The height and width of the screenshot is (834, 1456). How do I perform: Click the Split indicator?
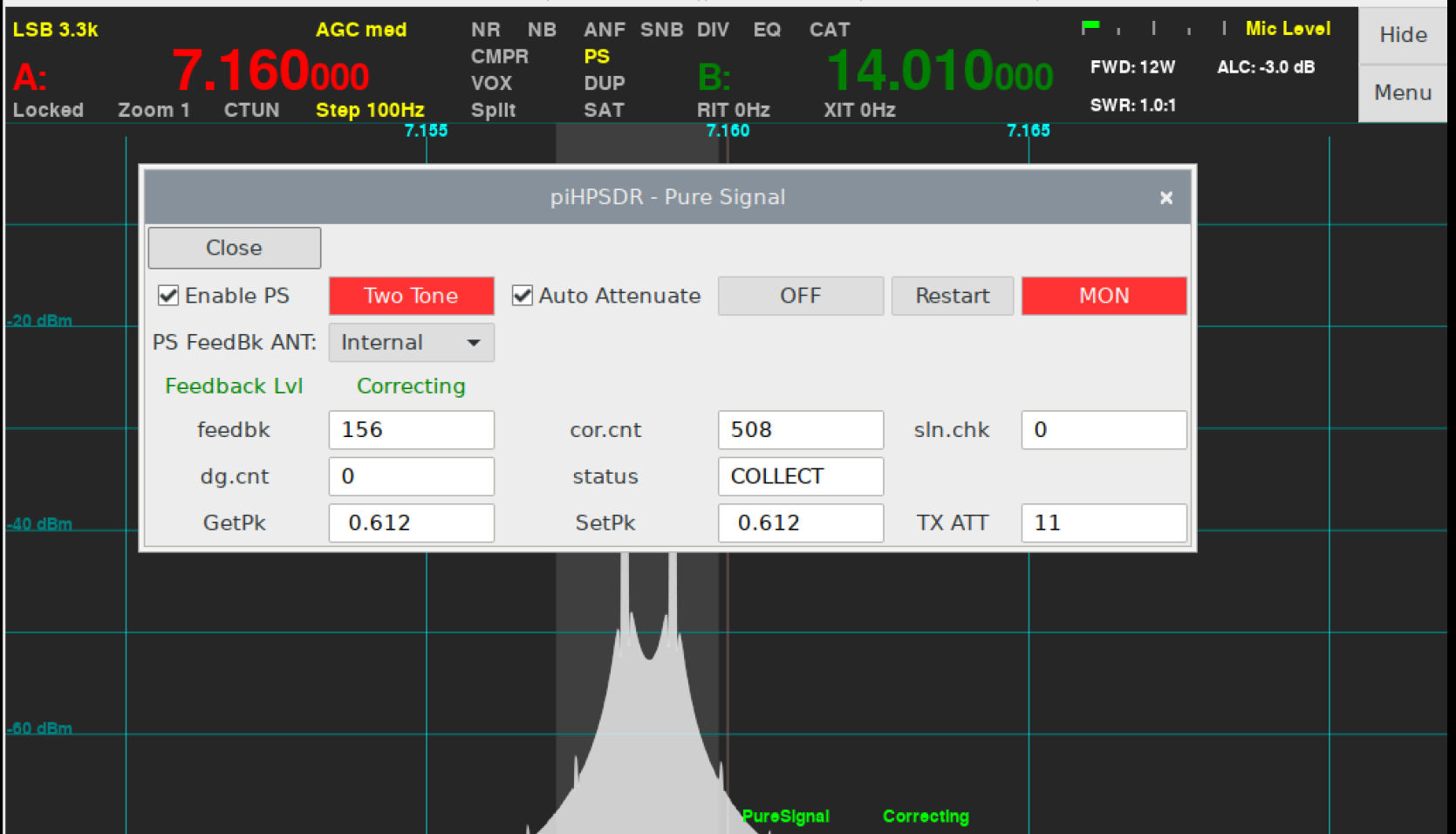(493, 110)
